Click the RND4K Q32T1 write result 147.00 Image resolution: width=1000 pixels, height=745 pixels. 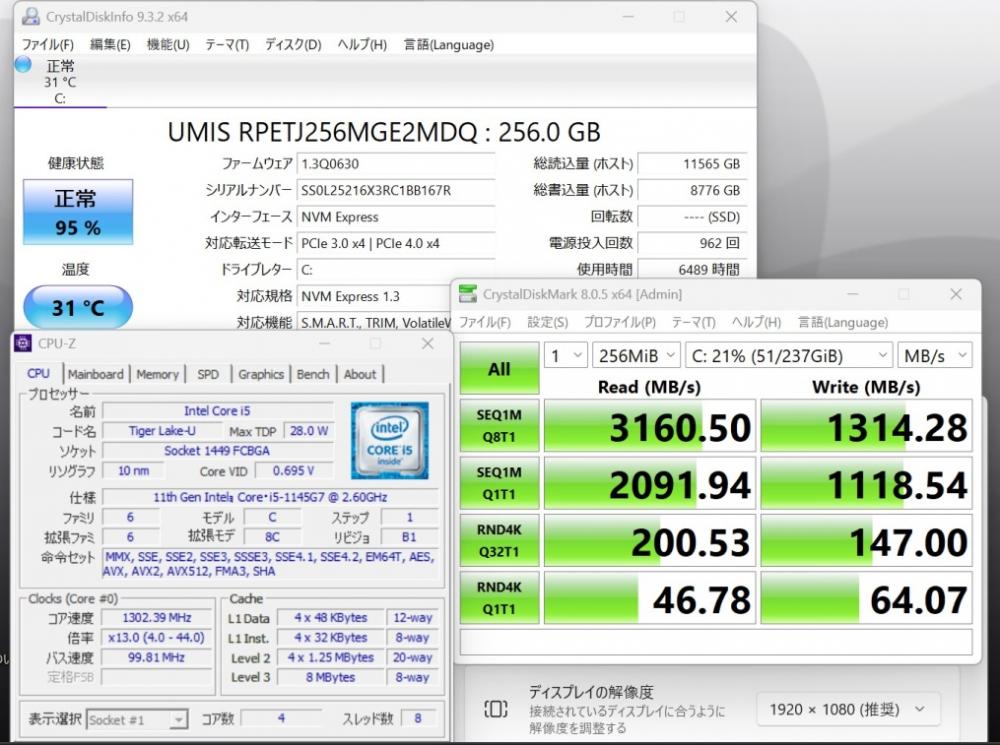point(867,541)
